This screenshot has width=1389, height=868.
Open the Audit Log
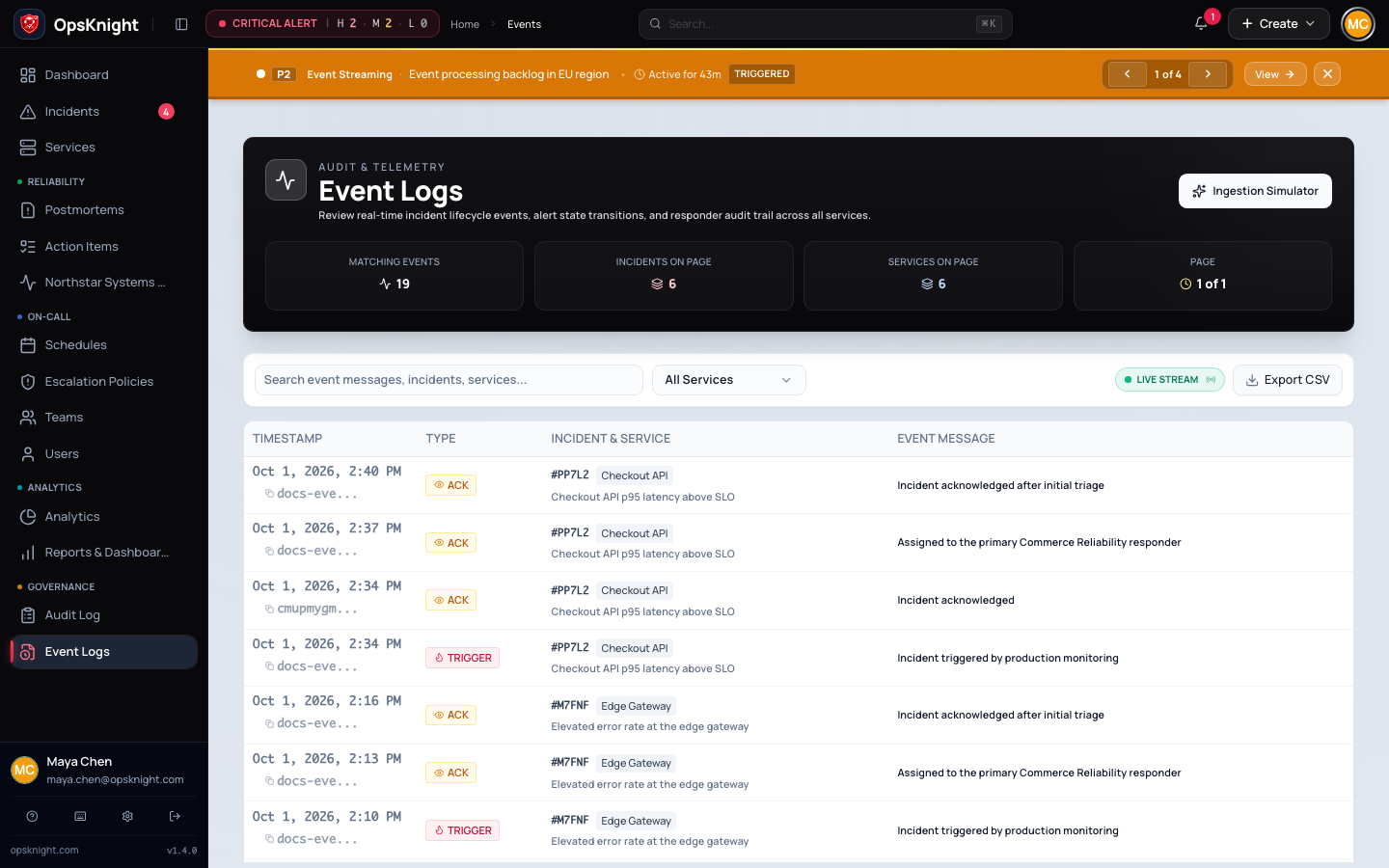pos(104,615)
